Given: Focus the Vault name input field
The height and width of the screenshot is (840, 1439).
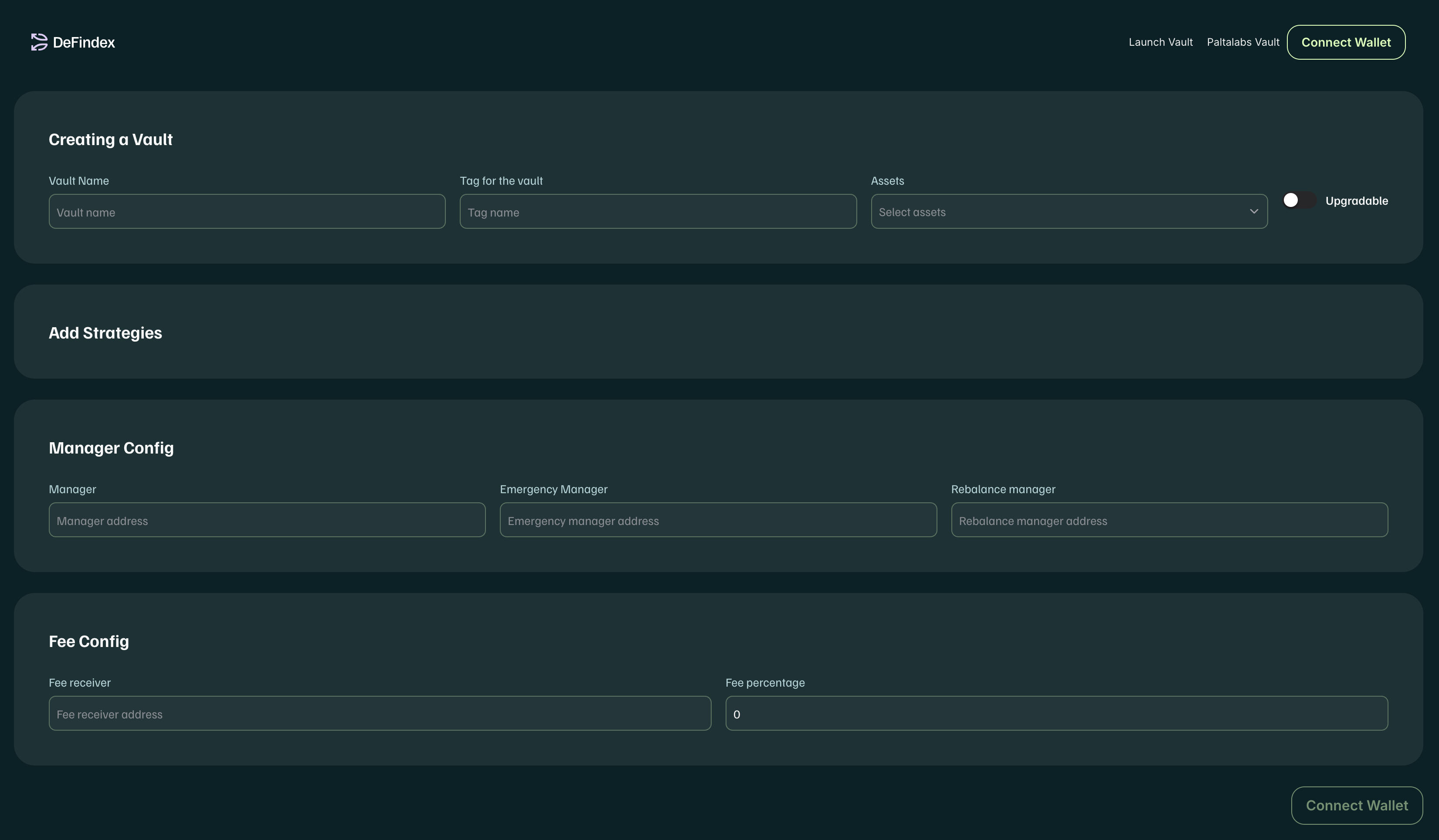Looking at the screenshot, I should click(x=247, y=212).
